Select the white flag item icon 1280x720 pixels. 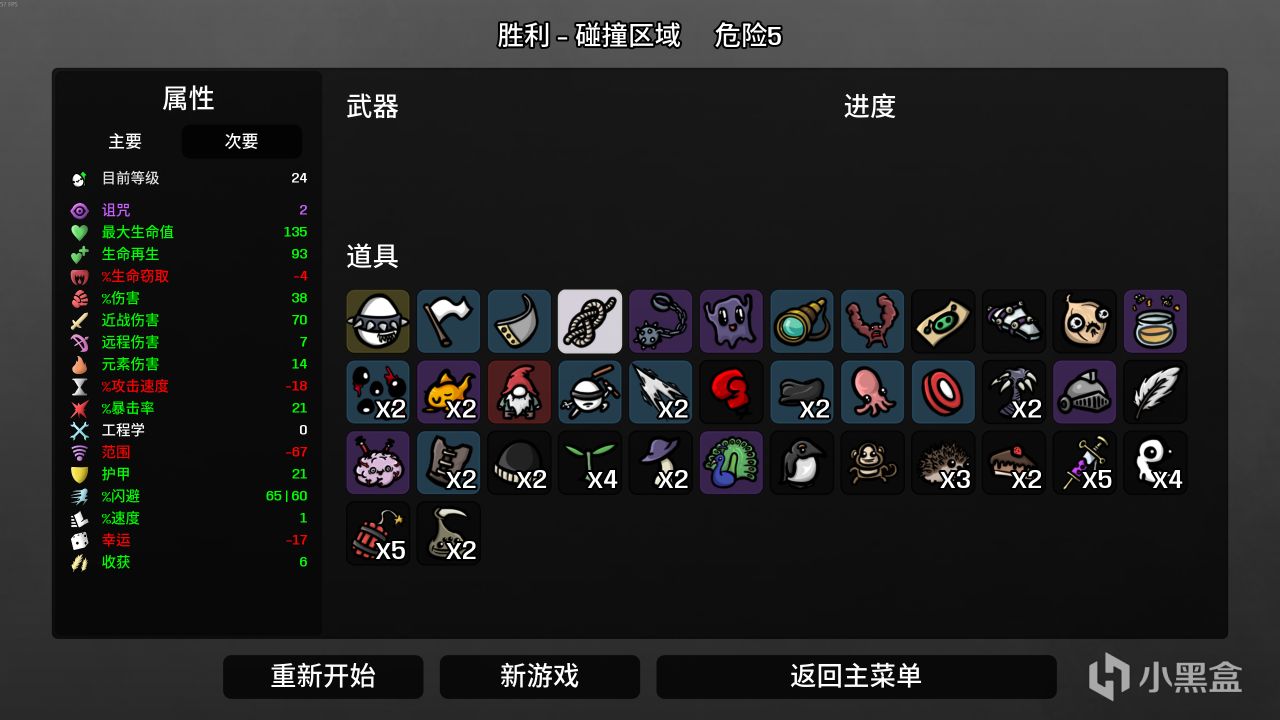click(449, 322)
